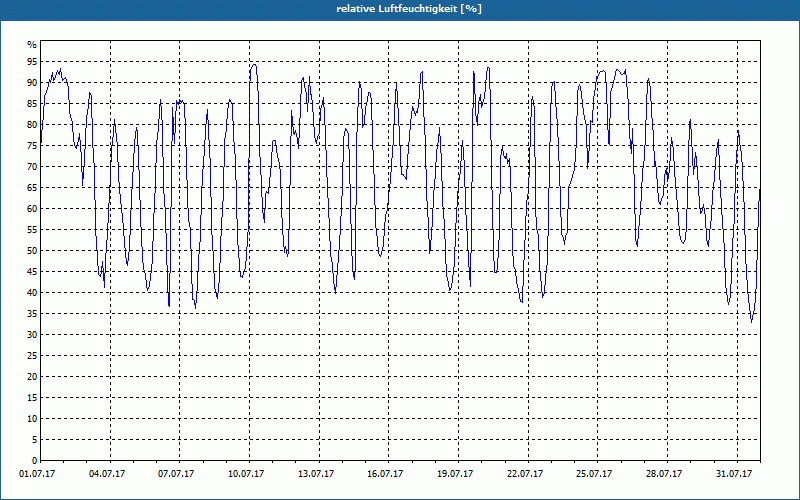Select the y-axis value 25

pyautogui.click(x=32, y=356)
